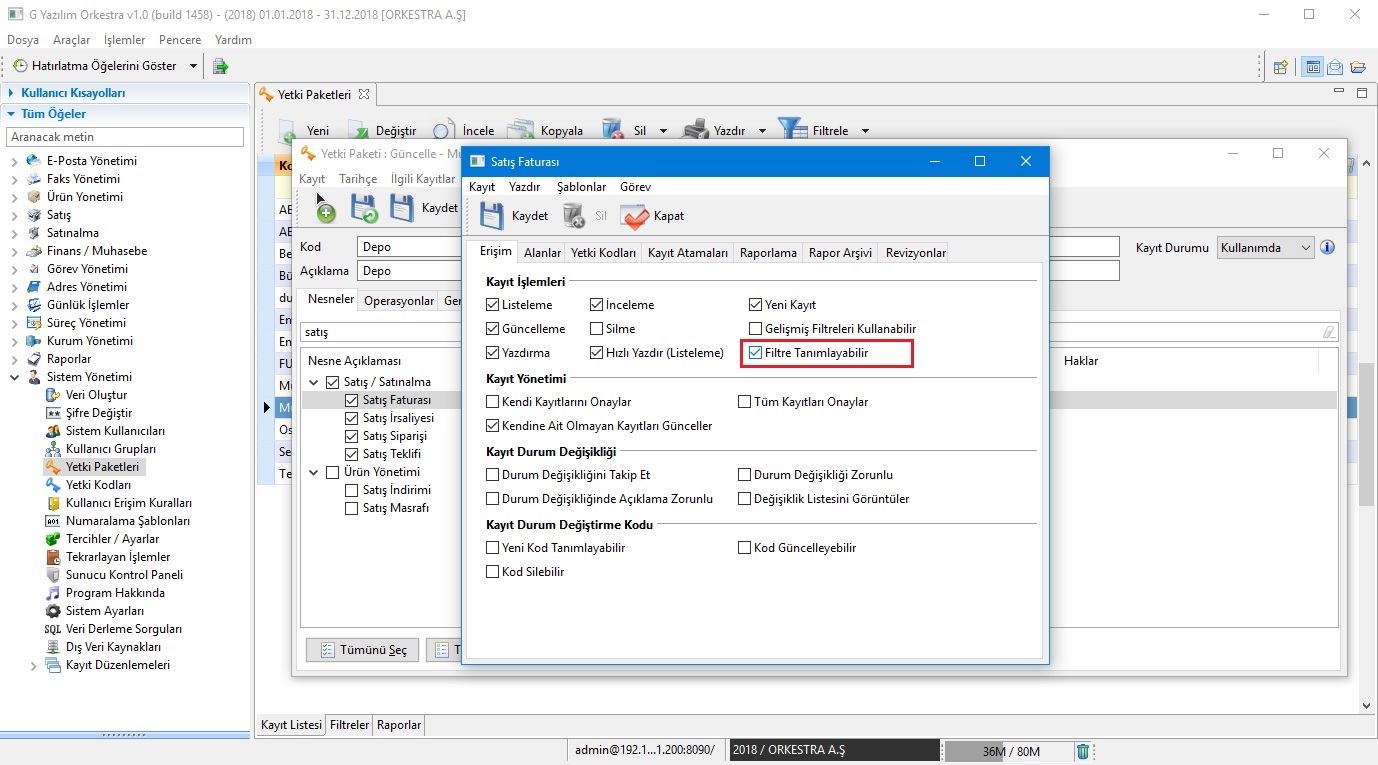
Task: Click the Yeni toolbar icon in Yetki Paketleri
Action: tap(287, 131)
